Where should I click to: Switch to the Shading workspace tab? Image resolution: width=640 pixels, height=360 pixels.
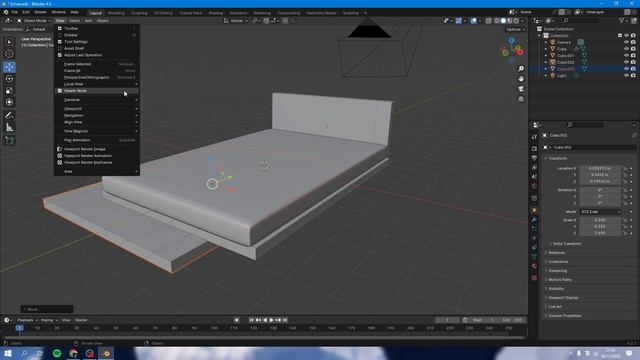pyautogui.click(x=216, y=13)
